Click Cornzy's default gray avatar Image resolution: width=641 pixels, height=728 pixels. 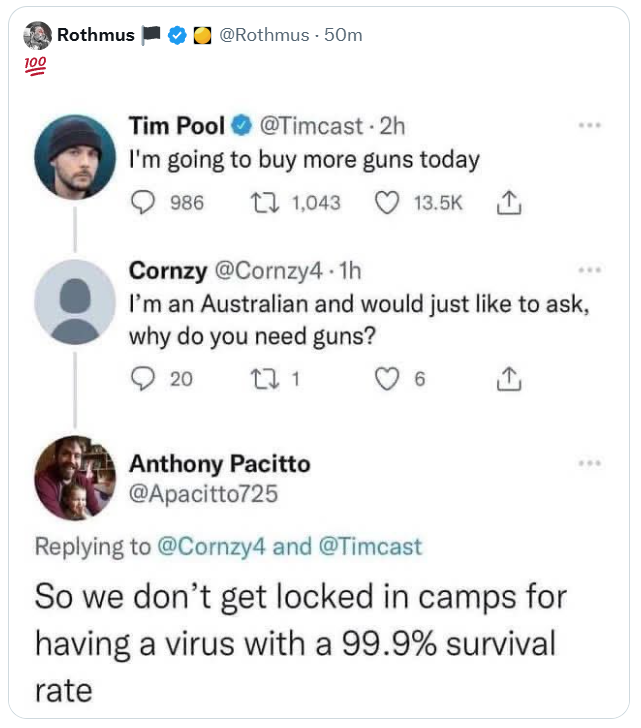click(75, 301)
